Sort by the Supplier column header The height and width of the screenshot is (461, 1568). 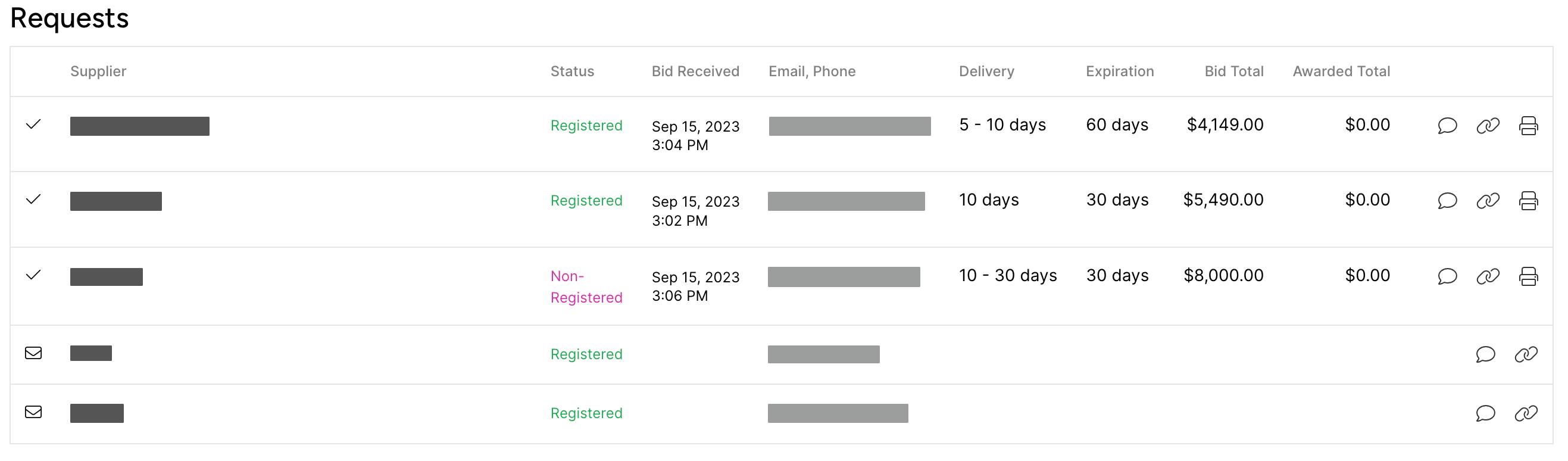[98, 71]
